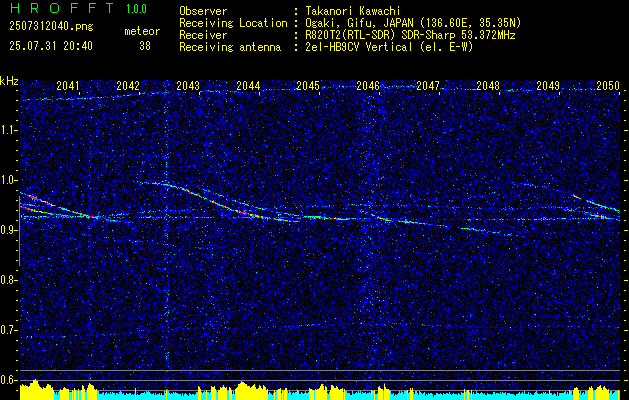Viewport: 629px width, 400px height.
Task: Click the version number 1.0.0
Action: pos(136,8)
